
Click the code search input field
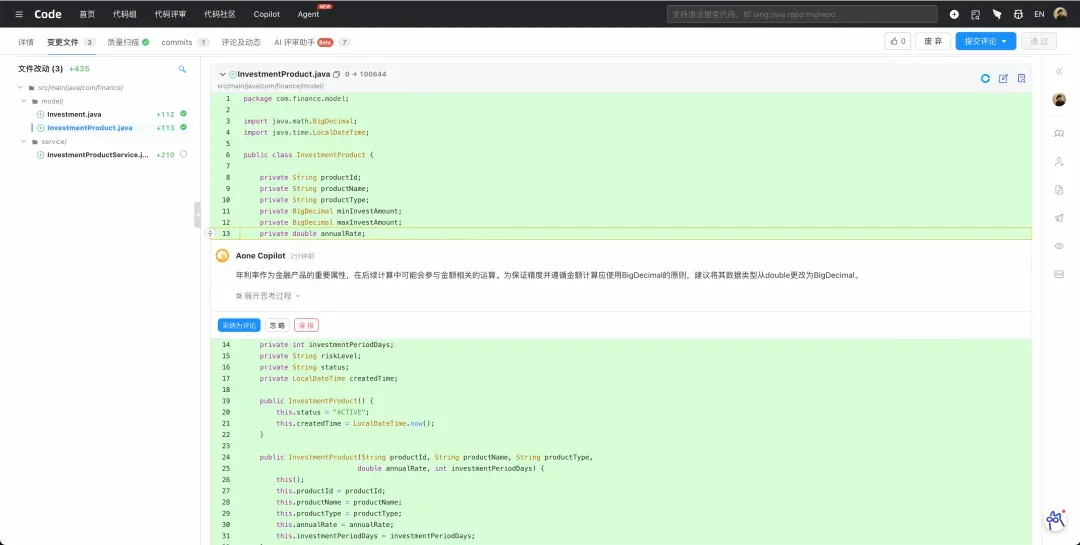pos(802,14)
